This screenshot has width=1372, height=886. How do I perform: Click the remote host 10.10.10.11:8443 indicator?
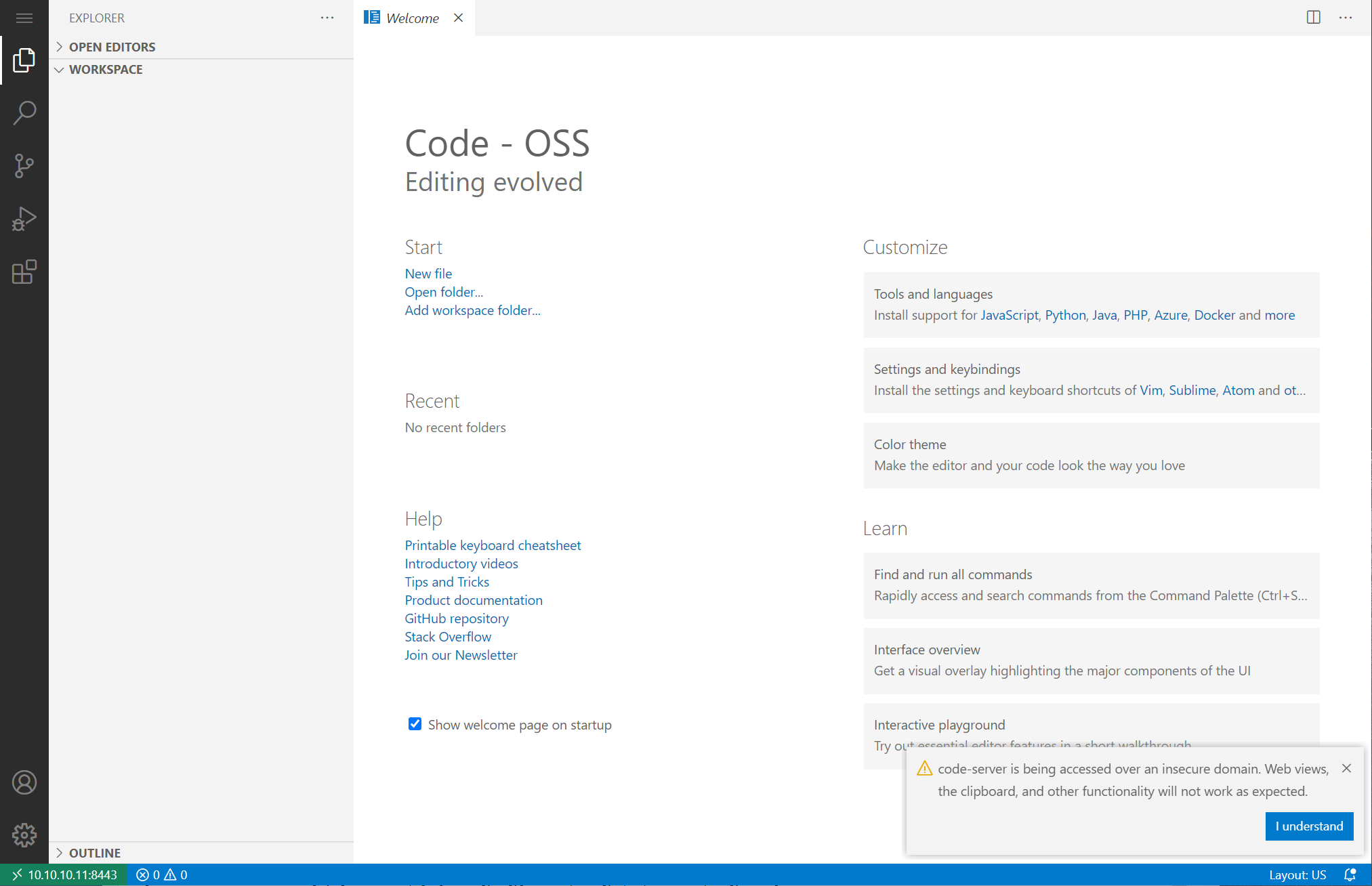tap(64, 874)
